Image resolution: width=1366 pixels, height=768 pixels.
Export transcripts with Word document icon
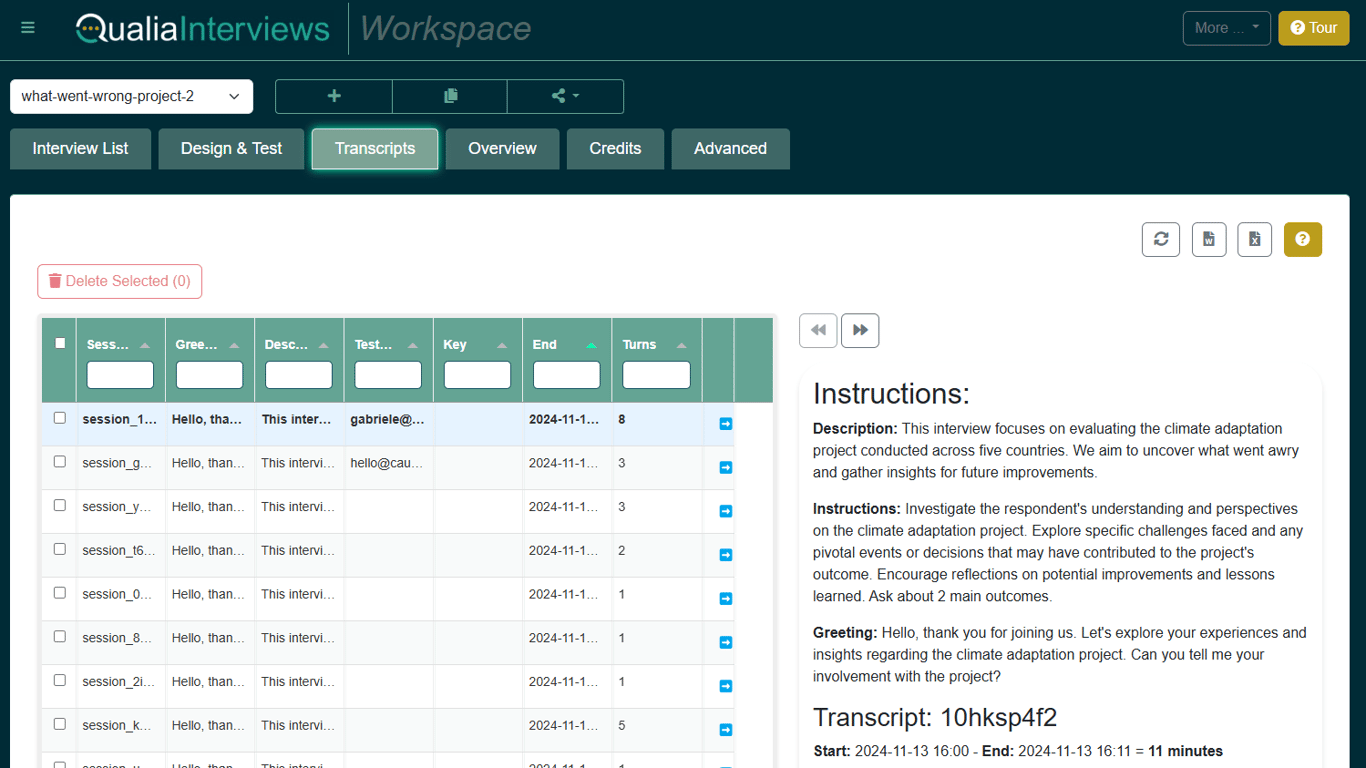point(1209,239)
